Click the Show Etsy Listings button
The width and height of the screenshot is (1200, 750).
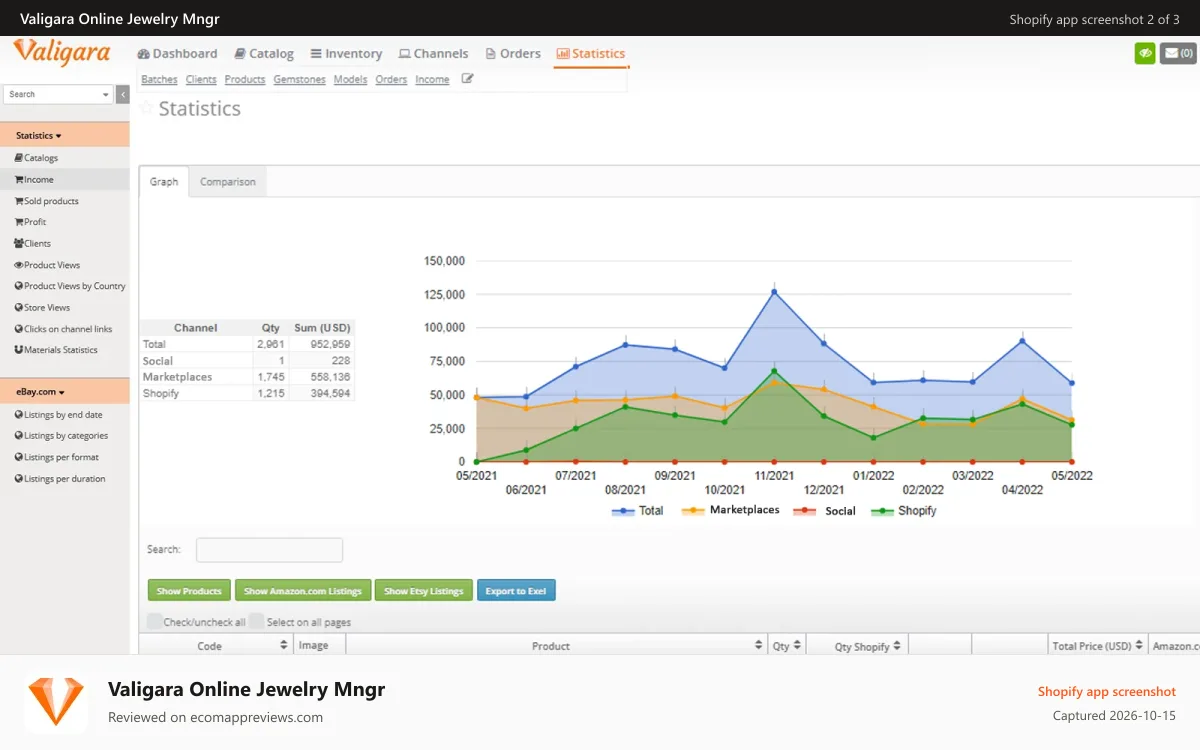click(423, 591)
